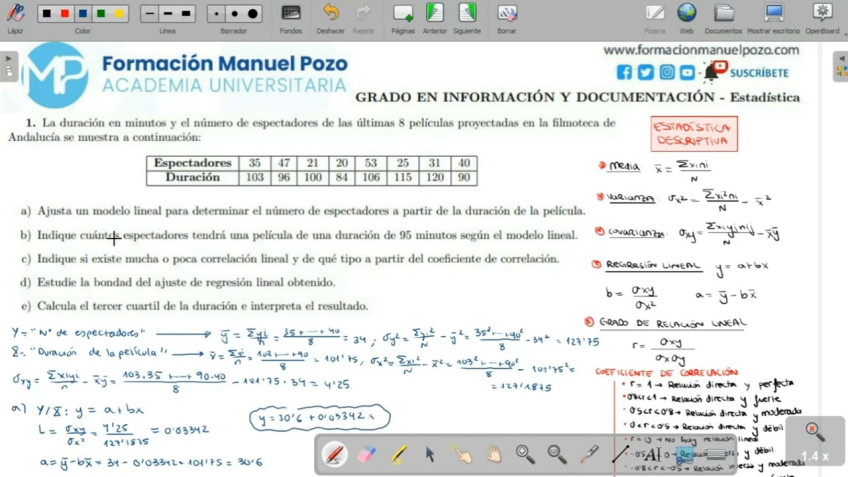Open the OpenBoard main menu
This screenshot has height=477, width=848.
coord(822,14)
